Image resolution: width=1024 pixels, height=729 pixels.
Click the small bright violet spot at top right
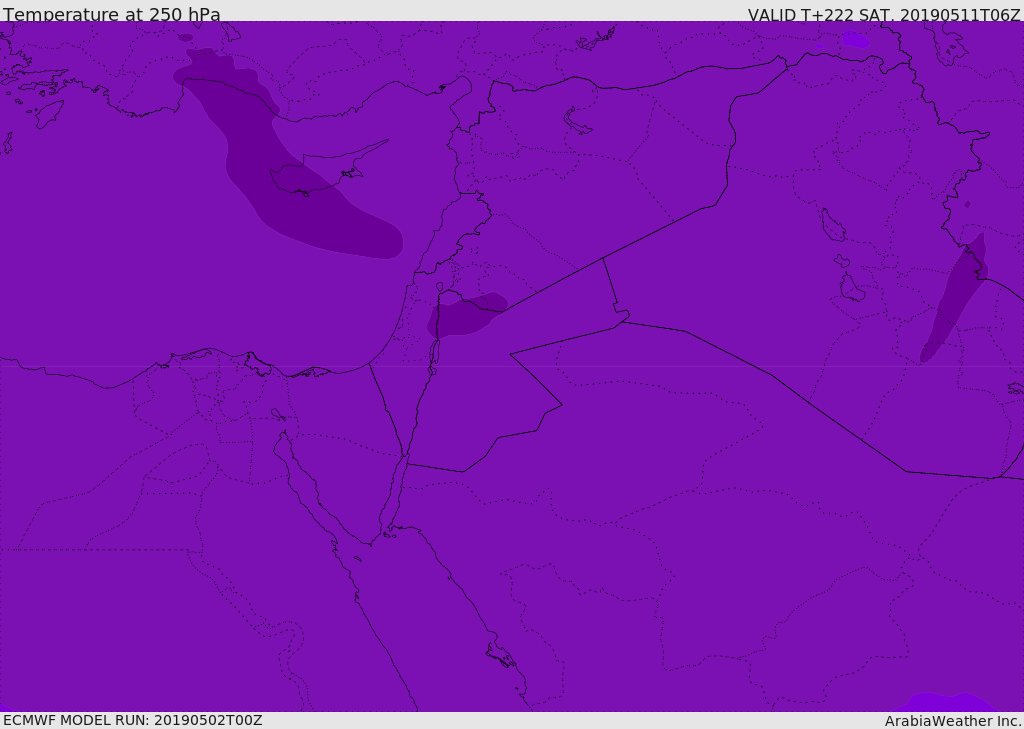[x=855, y=40]
